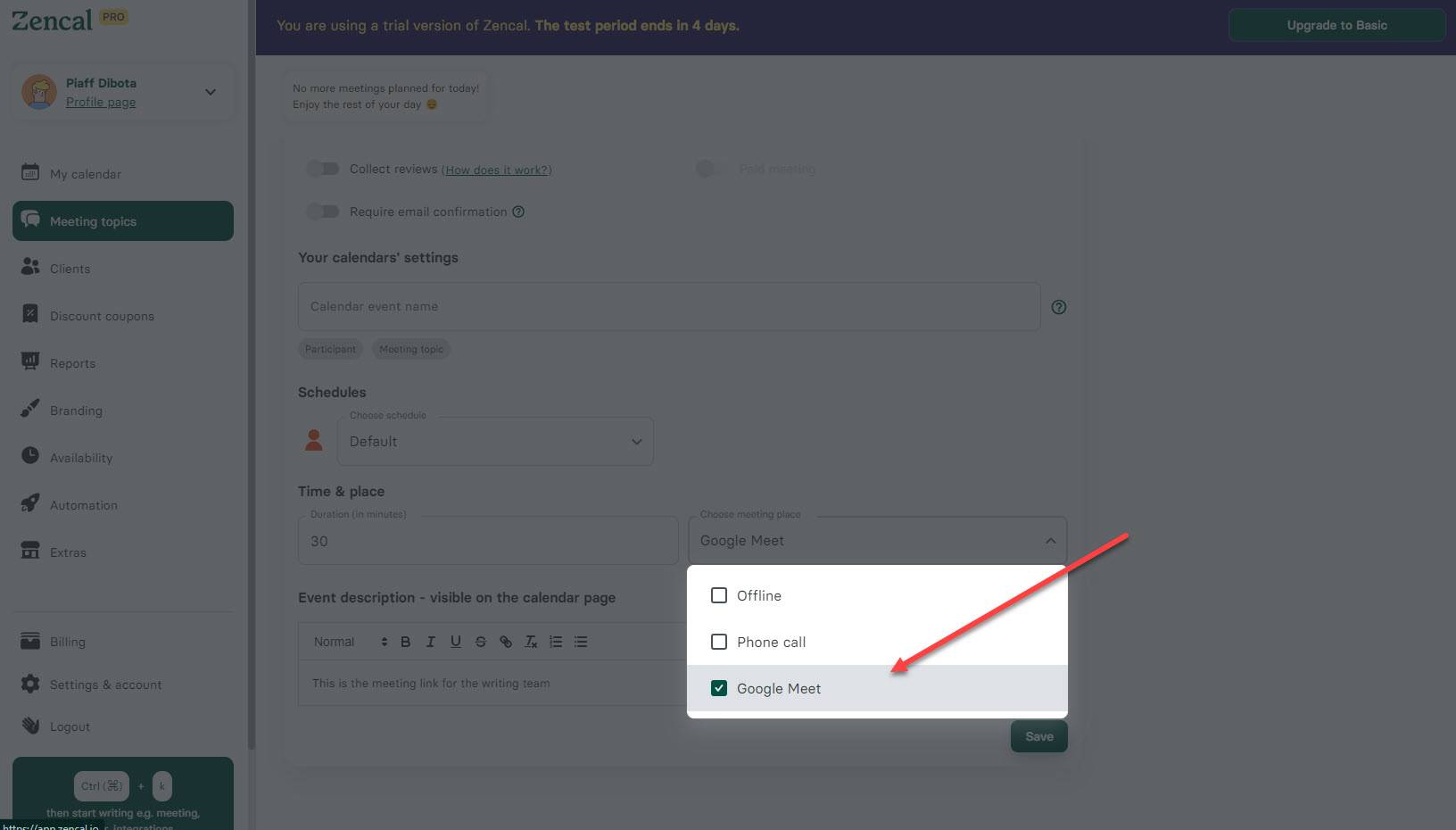1456x830 pixels.
Task: Open the Availability section icon
Action: click(29, 457)
